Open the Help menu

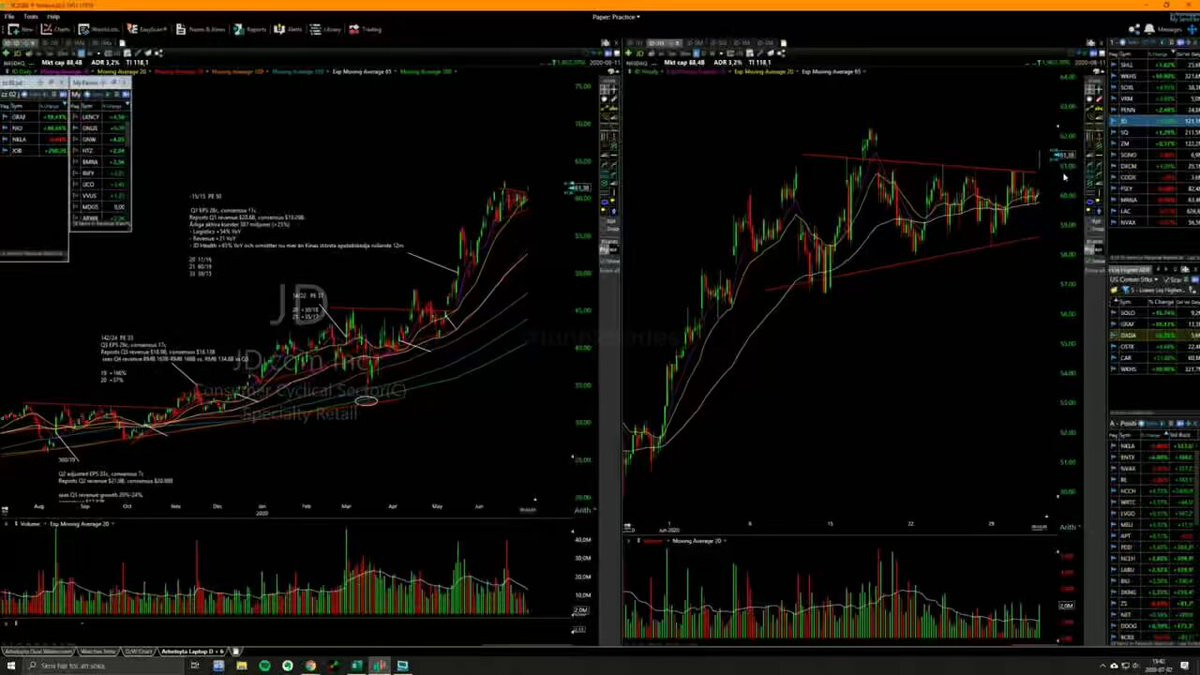tap(53, 17)
